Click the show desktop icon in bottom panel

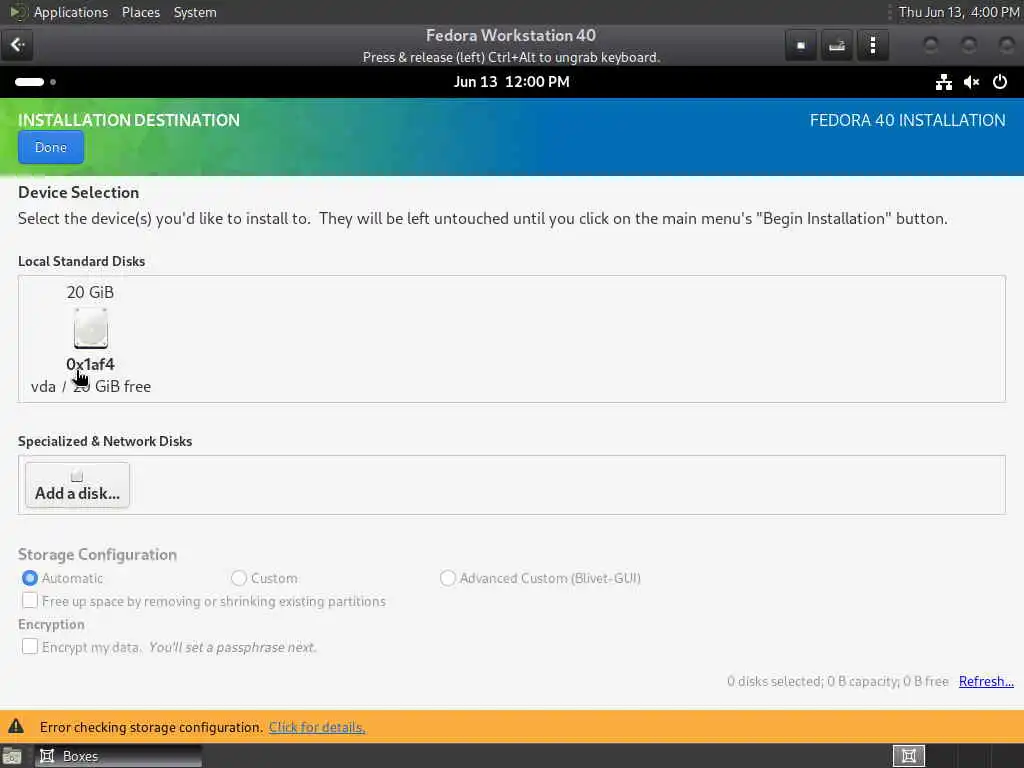11,756
